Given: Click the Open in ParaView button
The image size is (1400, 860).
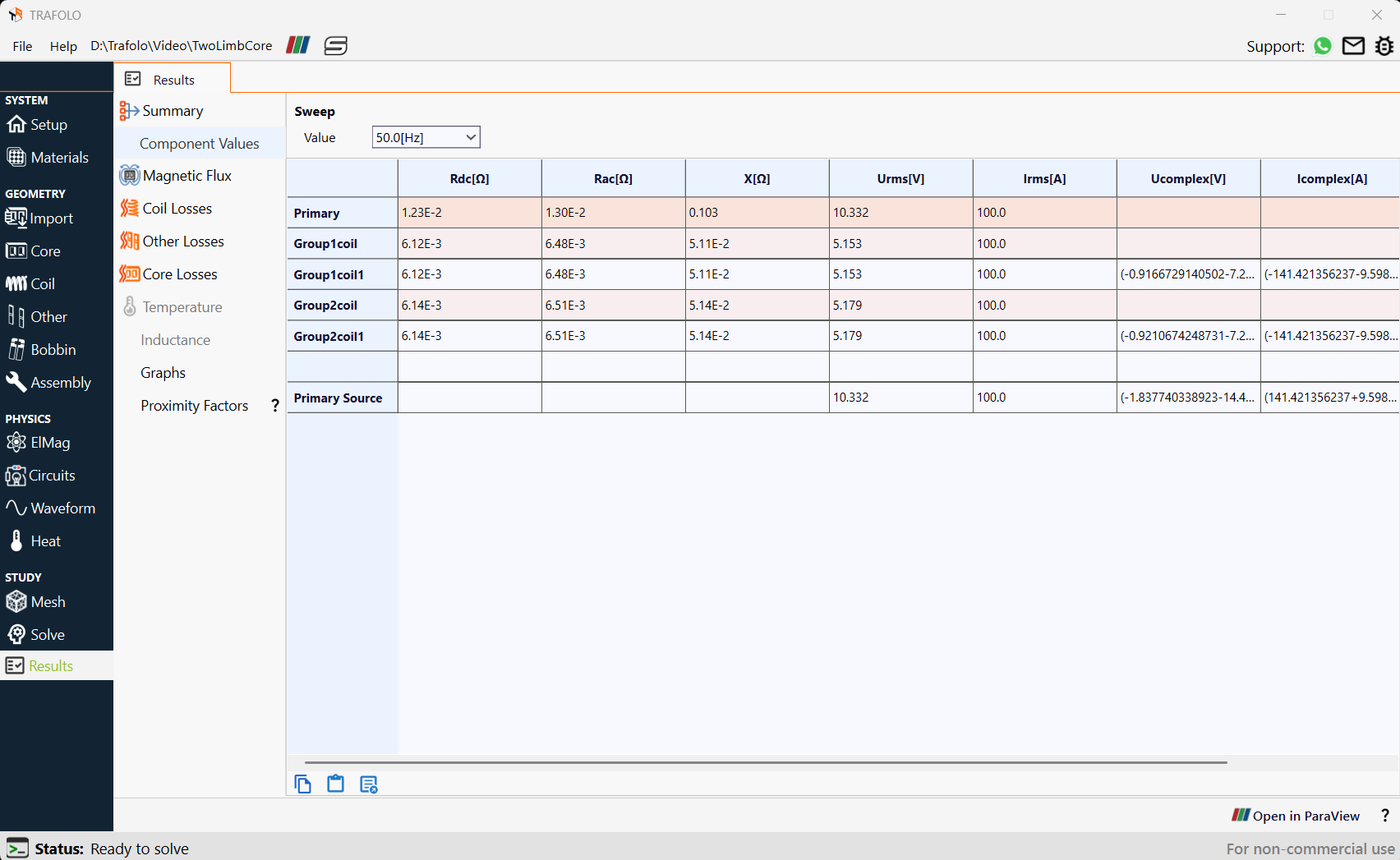Looking at the screenshot, I should pyautogui.click(x=1296, y=816).
